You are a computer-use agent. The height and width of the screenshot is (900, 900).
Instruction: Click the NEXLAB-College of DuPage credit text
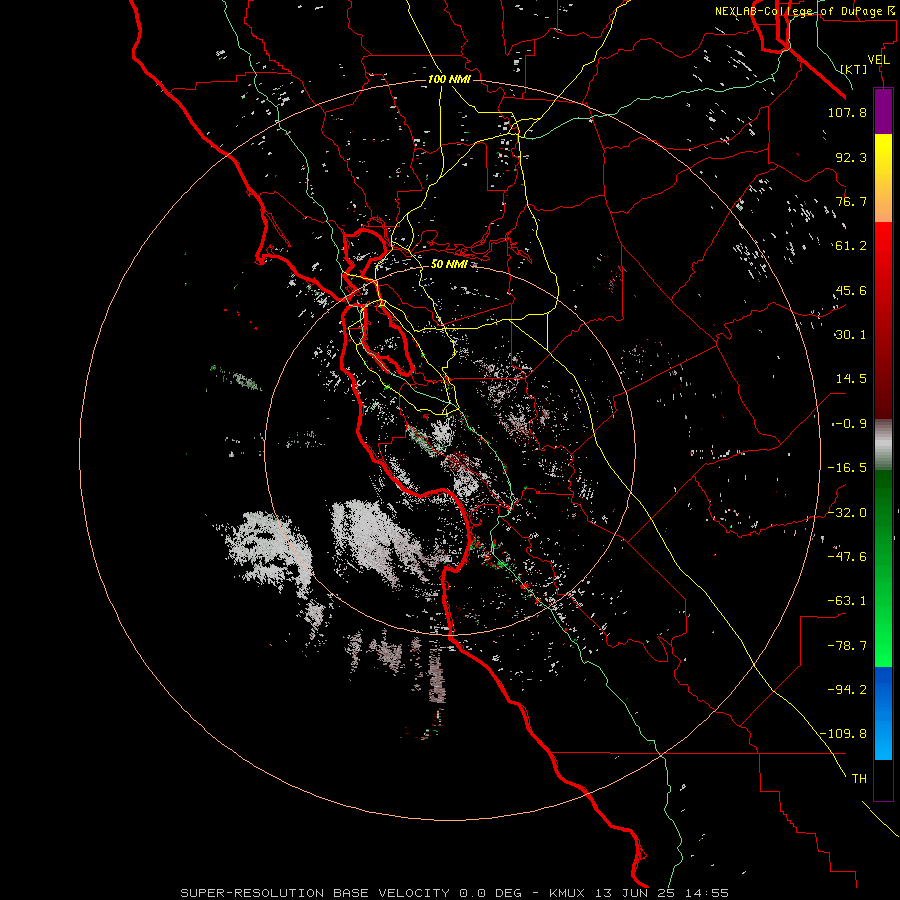coord(804,11)
